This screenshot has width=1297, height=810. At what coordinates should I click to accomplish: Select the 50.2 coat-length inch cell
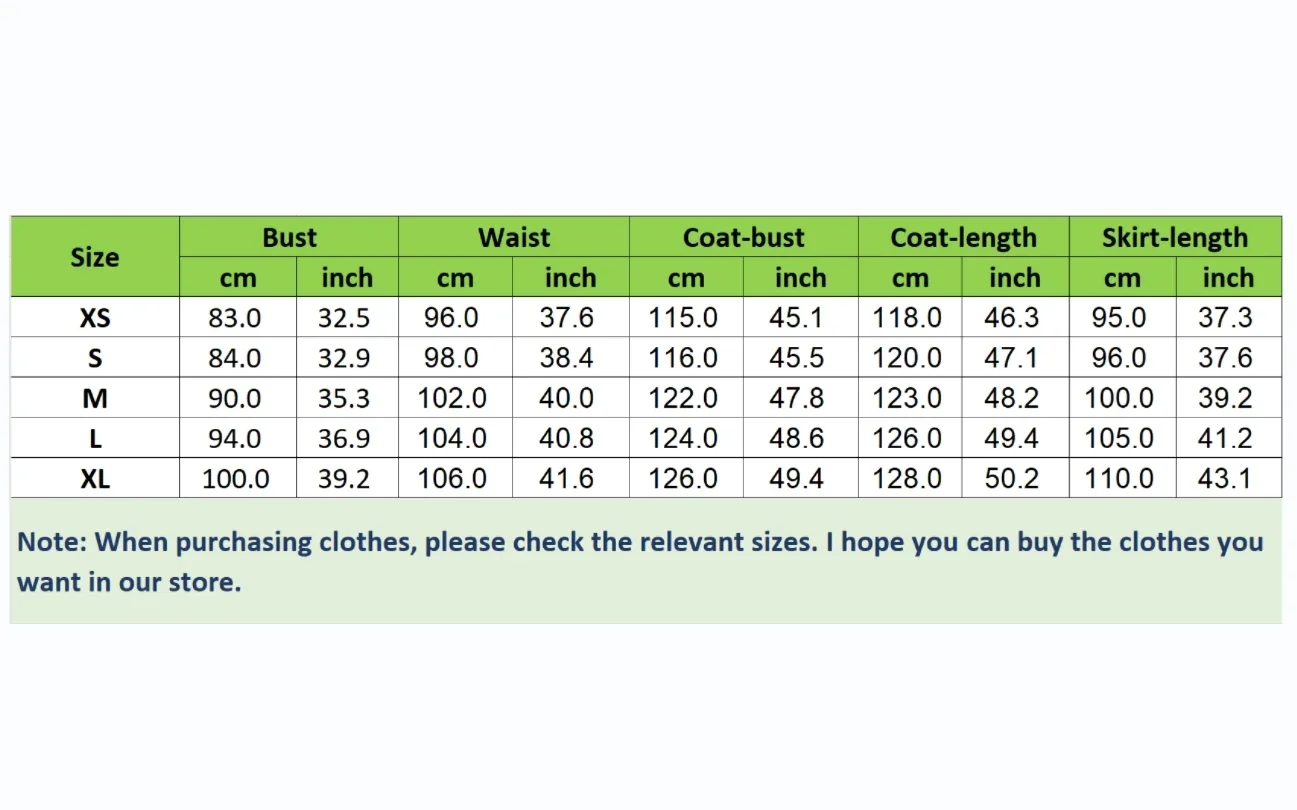tap(1012, 478)
